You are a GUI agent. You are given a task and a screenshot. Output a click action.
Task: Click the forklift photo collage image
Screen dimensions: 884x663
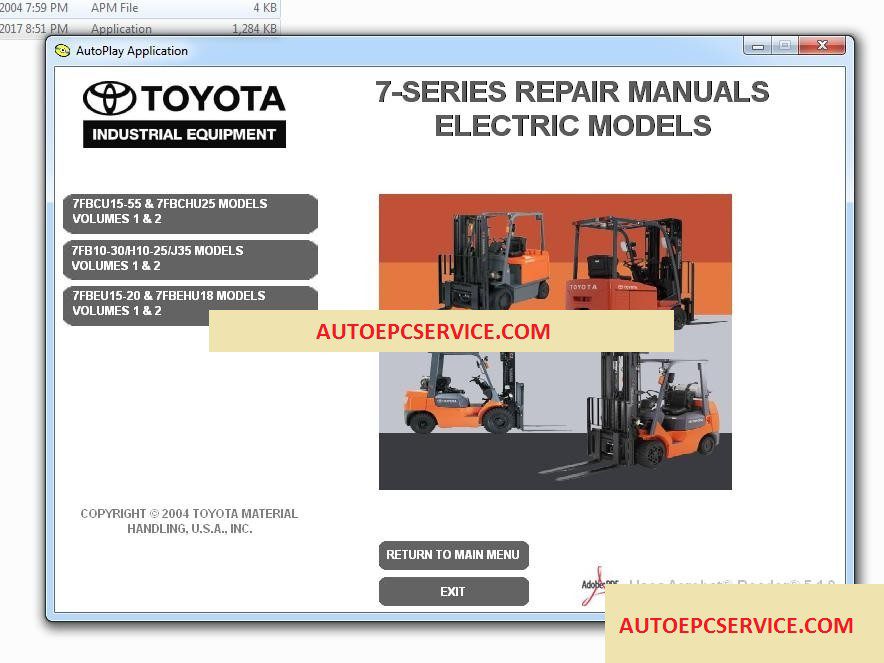click(x=555, y=342)
